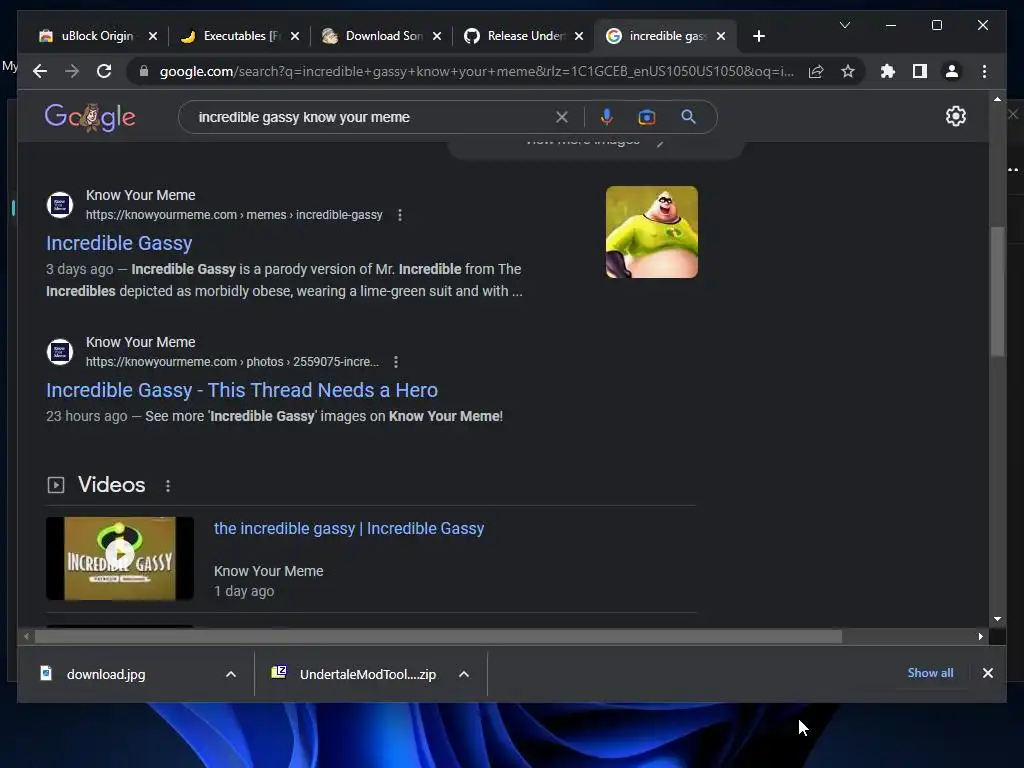1024x768 pixels.
Task: Close the downloads bar
Action: coord(987,673)
